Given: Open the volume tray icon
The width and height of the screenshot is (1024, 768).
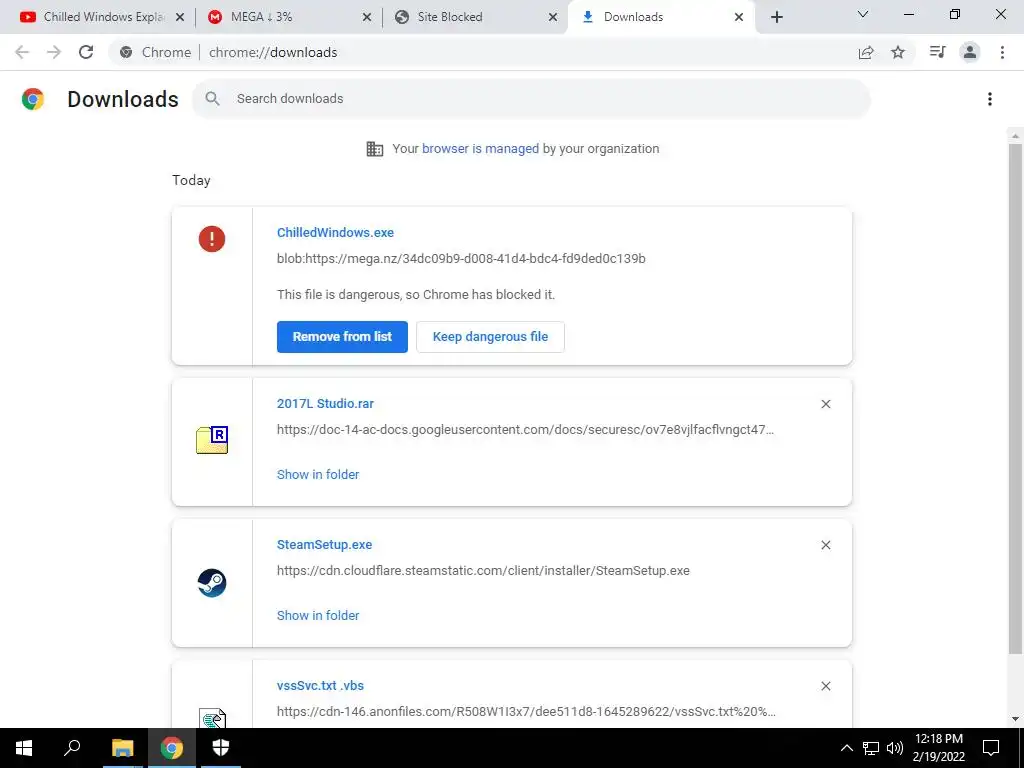Looking at the screenshot, I should pyautogui.click(x=895, y=748).
